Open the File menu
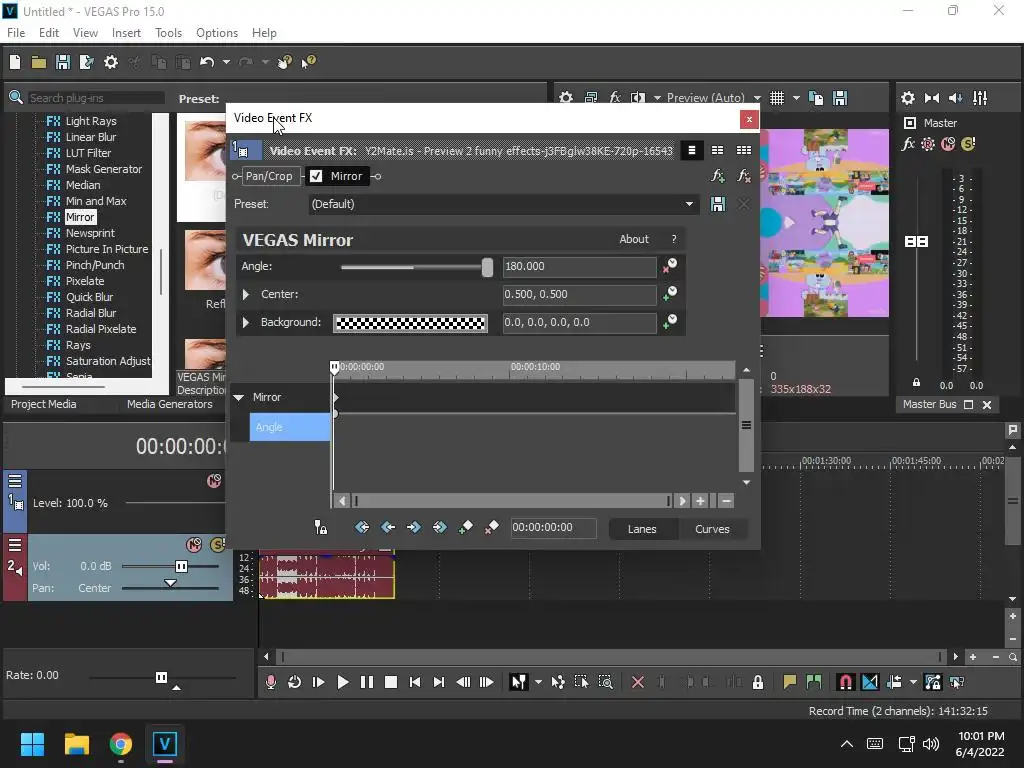The image size is (1024, 768). point(16,33)
